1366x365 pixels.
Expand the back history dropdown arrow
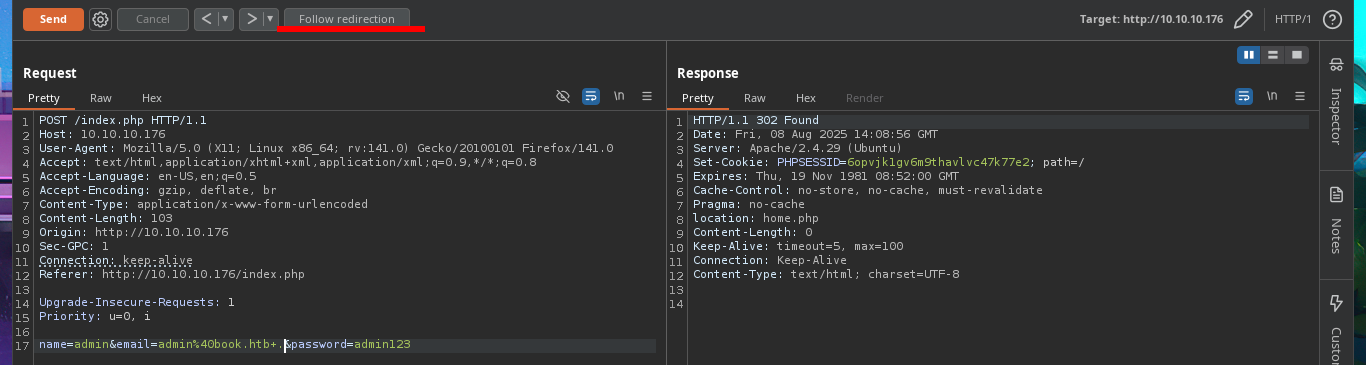tap(225, 19)
